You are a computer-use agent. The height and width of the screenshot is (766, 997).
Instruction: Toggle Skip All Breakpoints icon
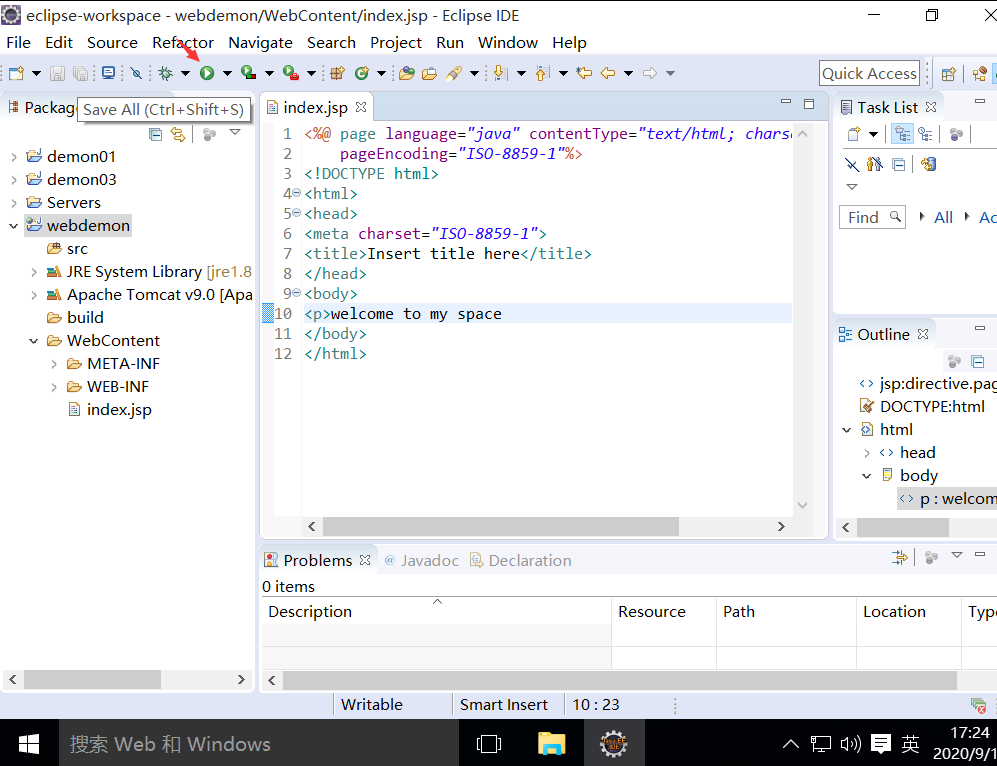click(x=136, y=73)
